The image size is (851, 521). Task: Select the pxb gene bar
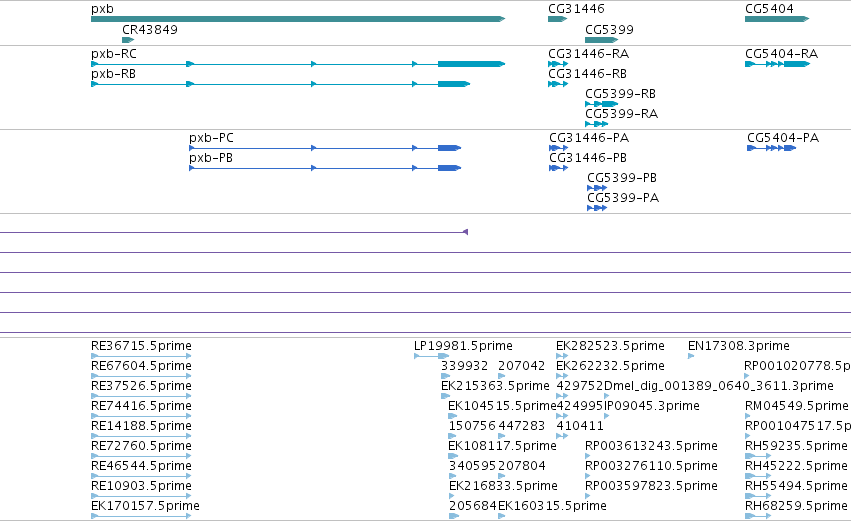pyautogui.click(x=298, y=19)
